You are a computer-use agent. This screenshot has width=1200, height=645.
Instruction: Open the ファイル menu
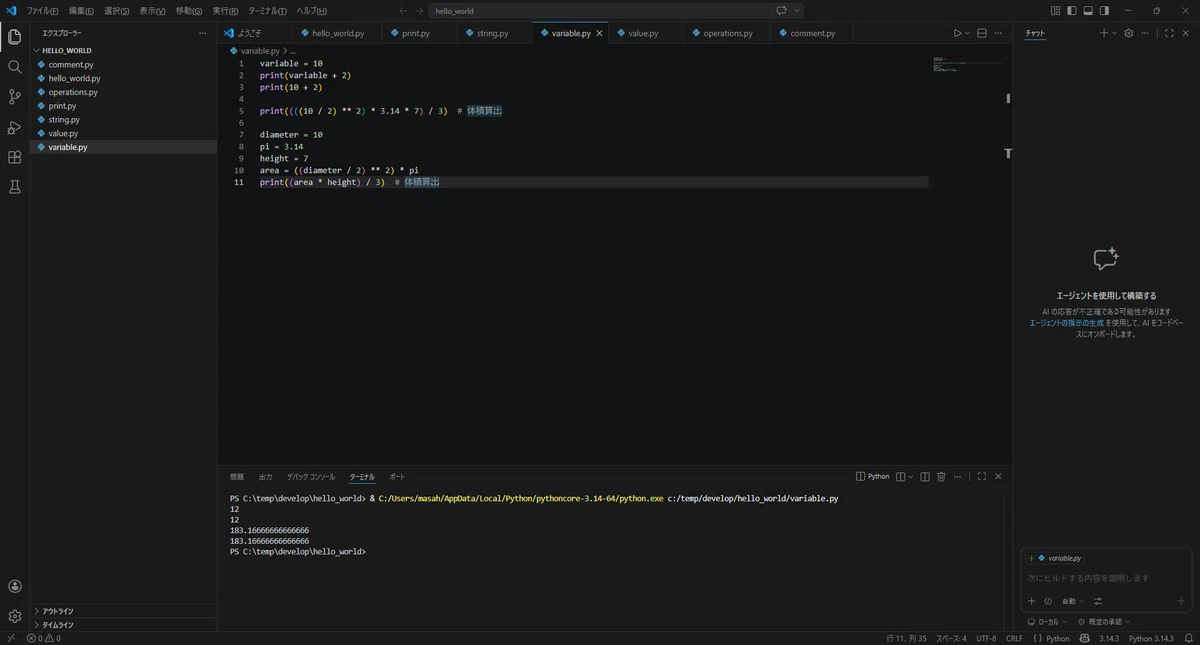[x=42, y=11]
